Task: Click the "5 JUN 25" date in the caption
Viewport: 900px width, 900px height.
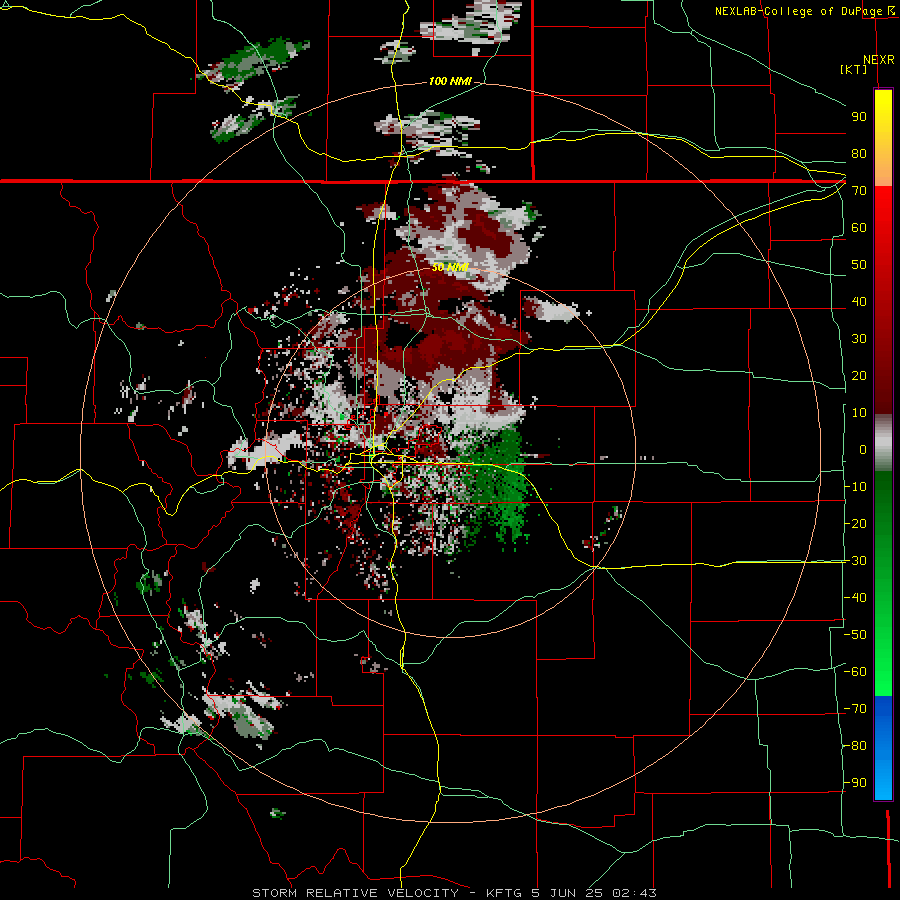Action: click(x=568, y=893)
